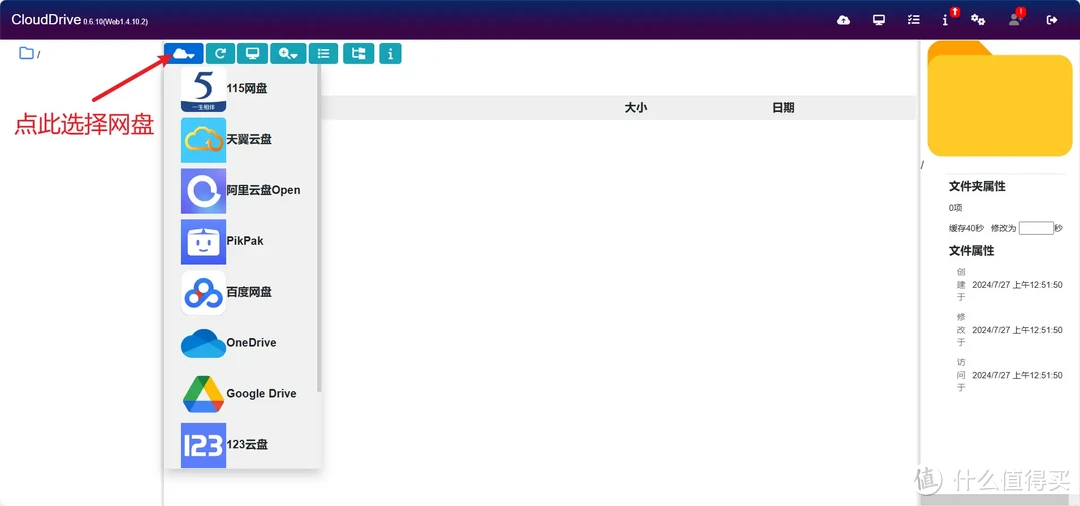The width and height of the screenshot is (1080, 506).
Task: Click the OneDrive cloud logo
Action: pyautogui.click(x=203, y=344)
